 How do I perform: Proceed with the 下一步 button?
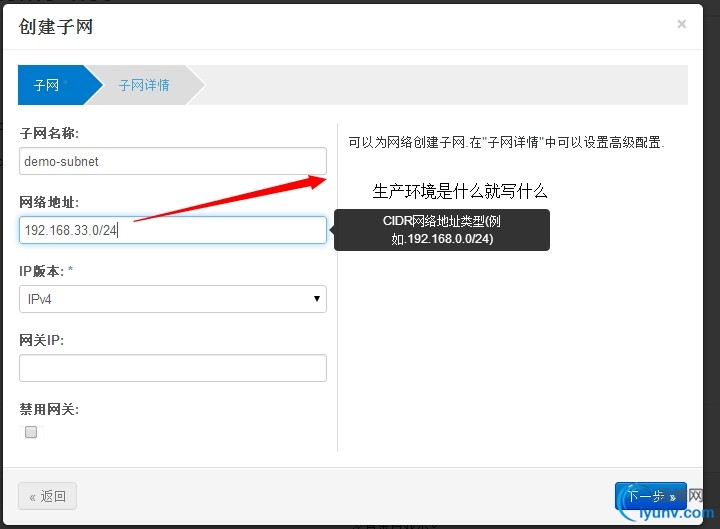pos(650,496)
